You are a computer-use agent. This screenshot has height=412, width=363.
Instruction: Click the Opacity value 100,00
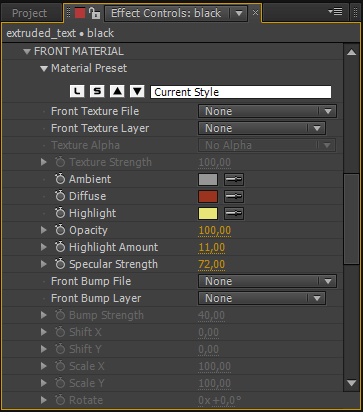215,230
